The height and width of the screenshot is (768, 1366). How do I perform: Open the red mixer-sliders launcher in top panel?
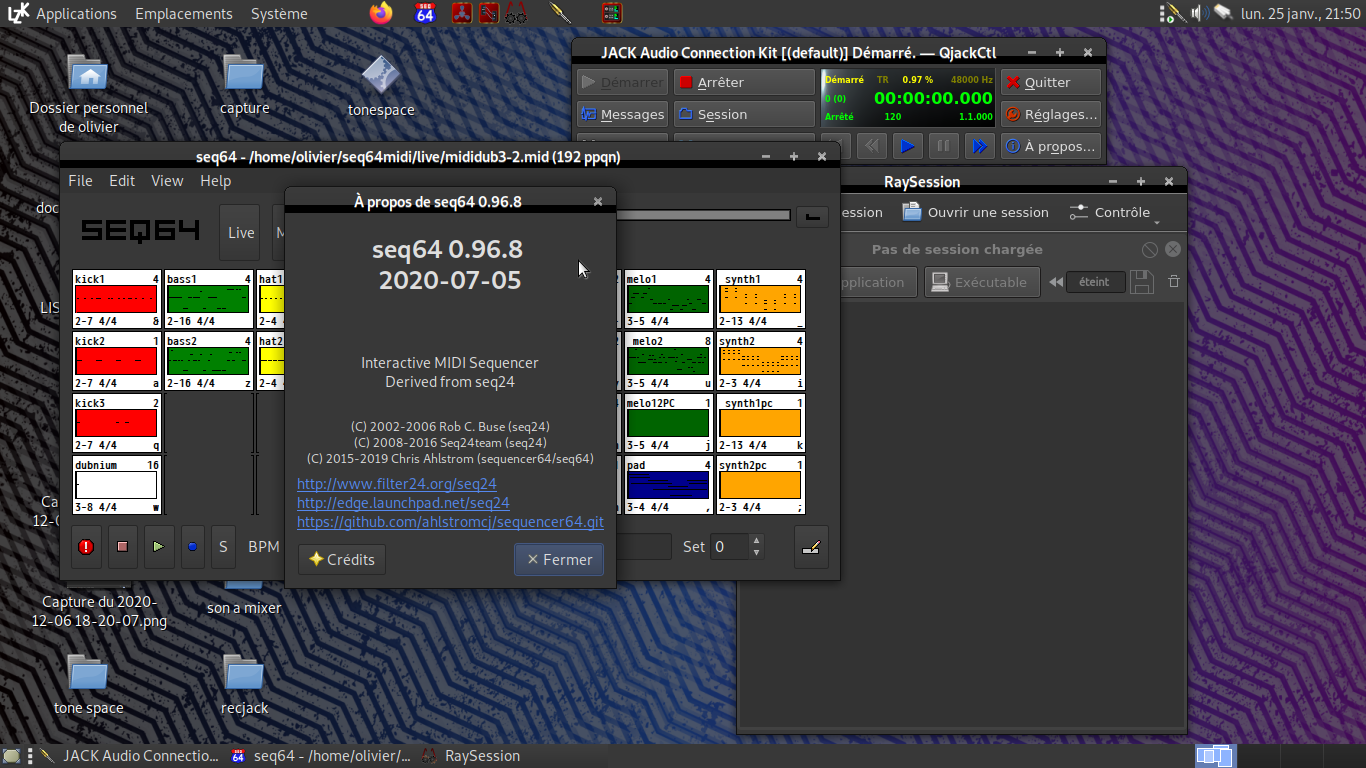click(611, 13)
